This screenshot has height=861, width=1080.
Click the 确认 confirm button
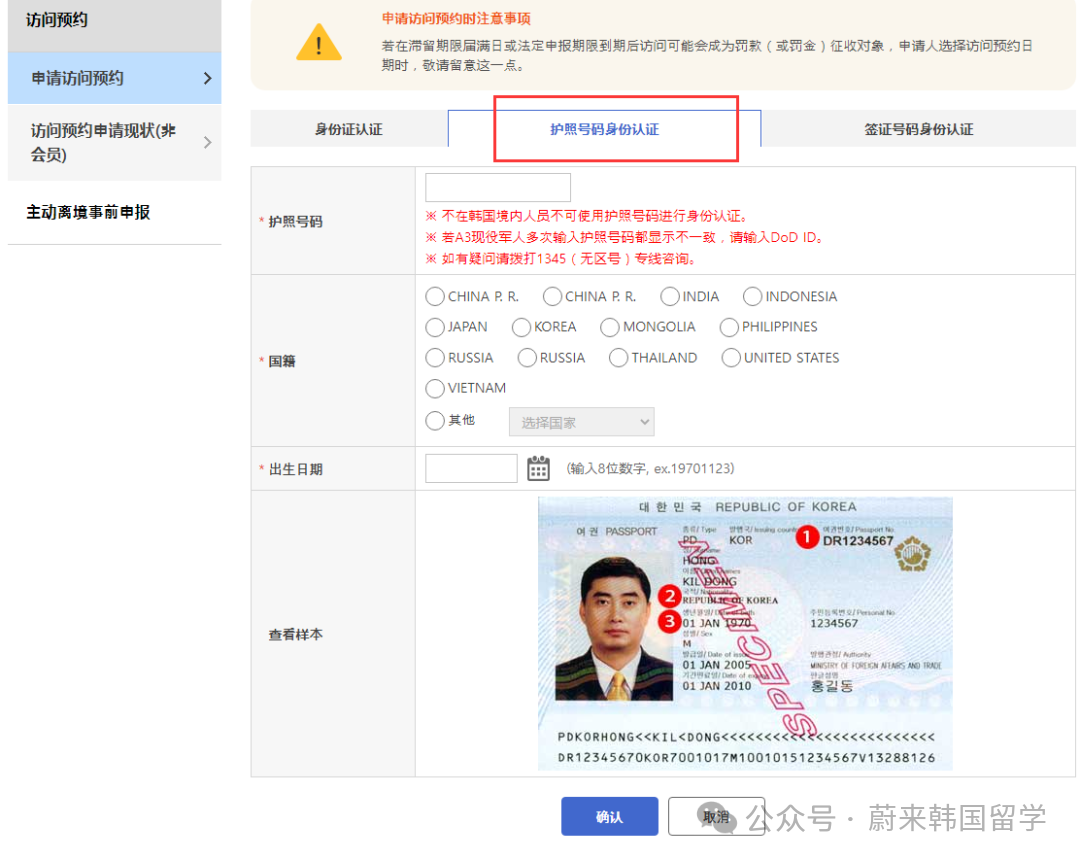pos(609,816)
